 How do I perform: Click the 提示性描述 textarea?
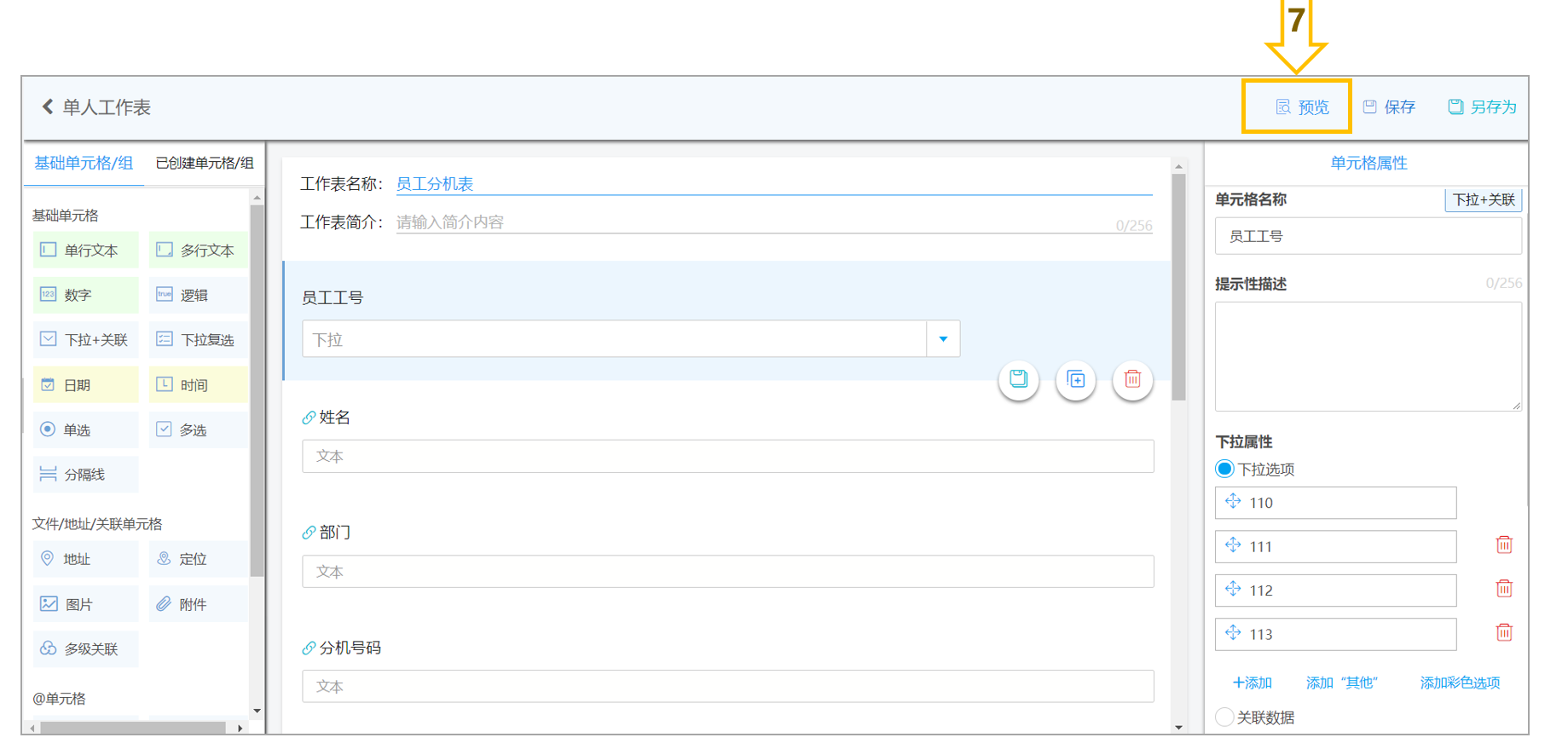(1368, 356)
